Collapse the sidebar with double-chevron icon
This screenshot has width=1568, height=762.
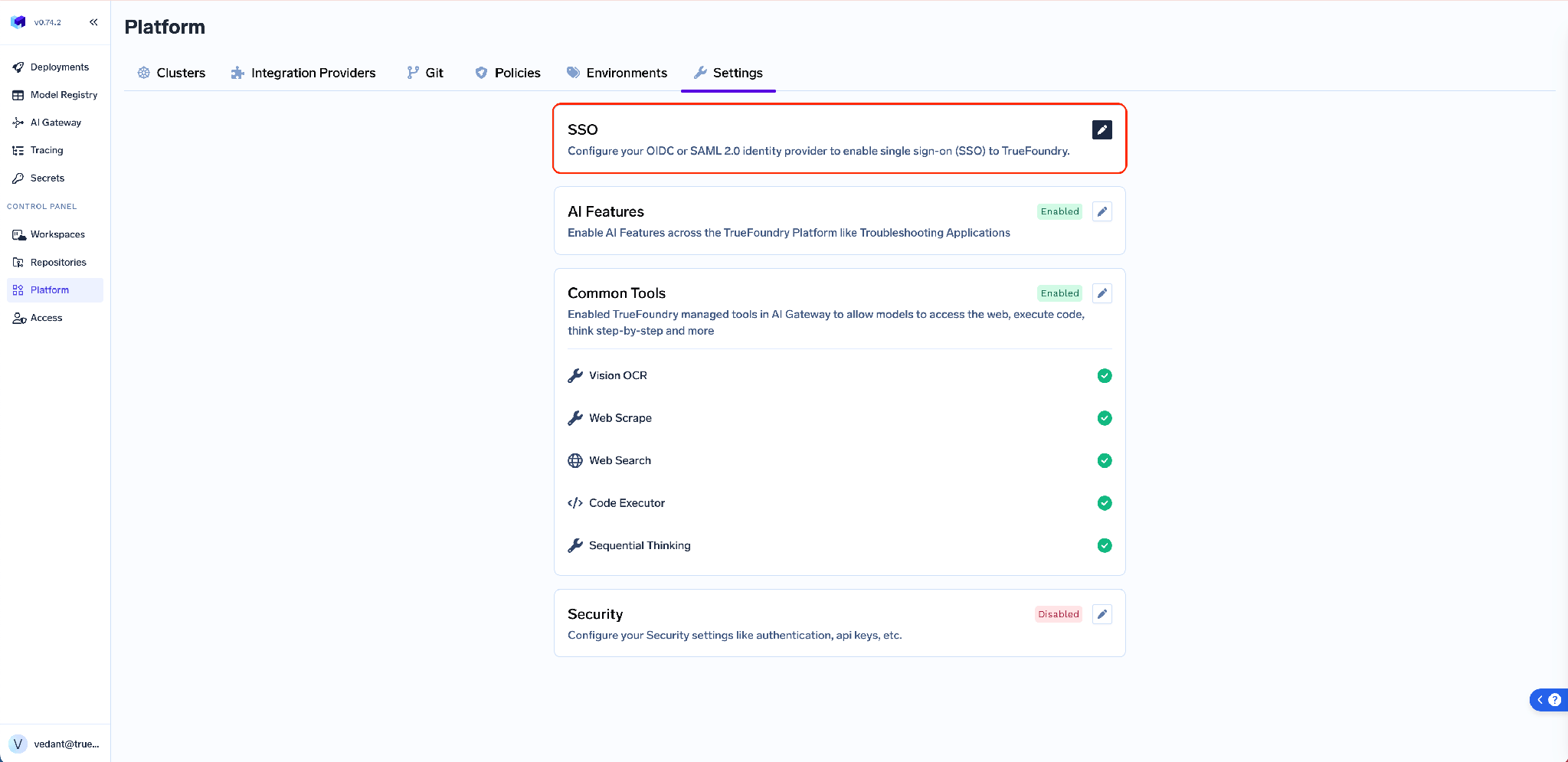(93, 22)
